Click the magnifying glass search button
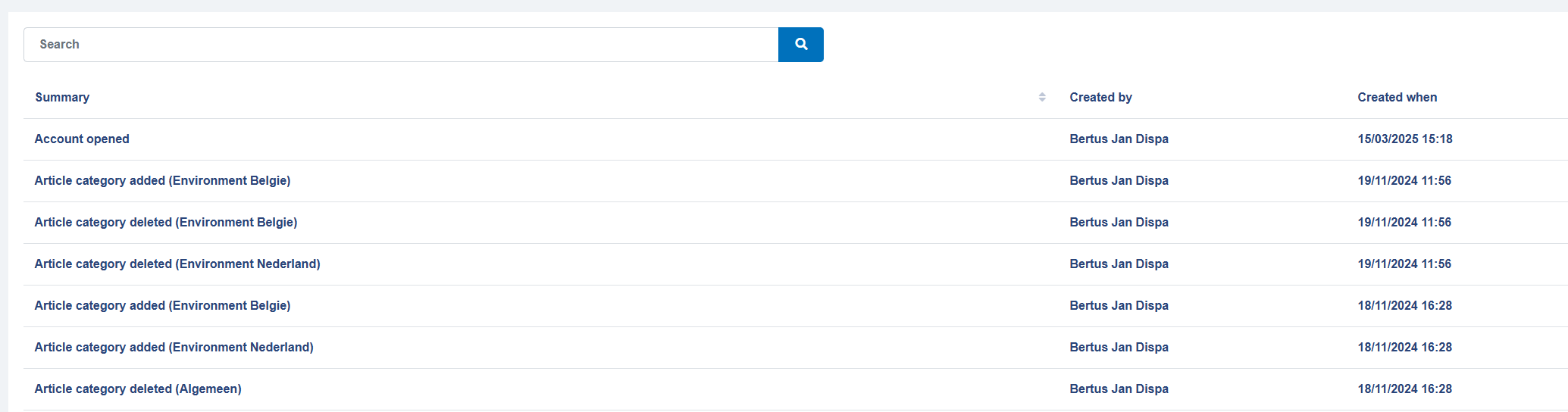Viewport: 1568px width, 412px height. pos(800,45)
